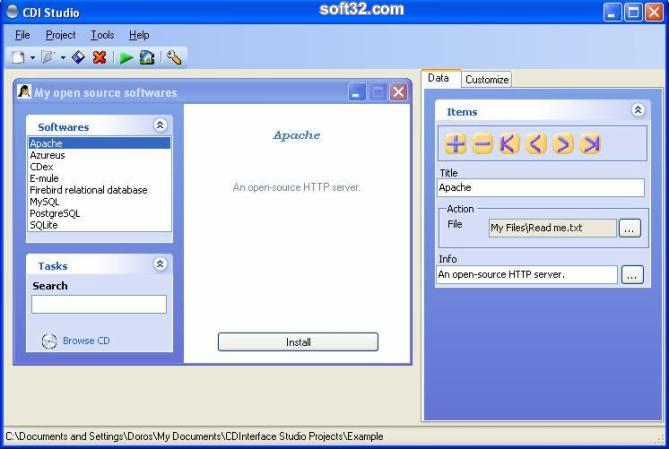The height and width of the screenshot is (449, 669).
Task: Remove the item using minus icon
Action: point(483,144)
